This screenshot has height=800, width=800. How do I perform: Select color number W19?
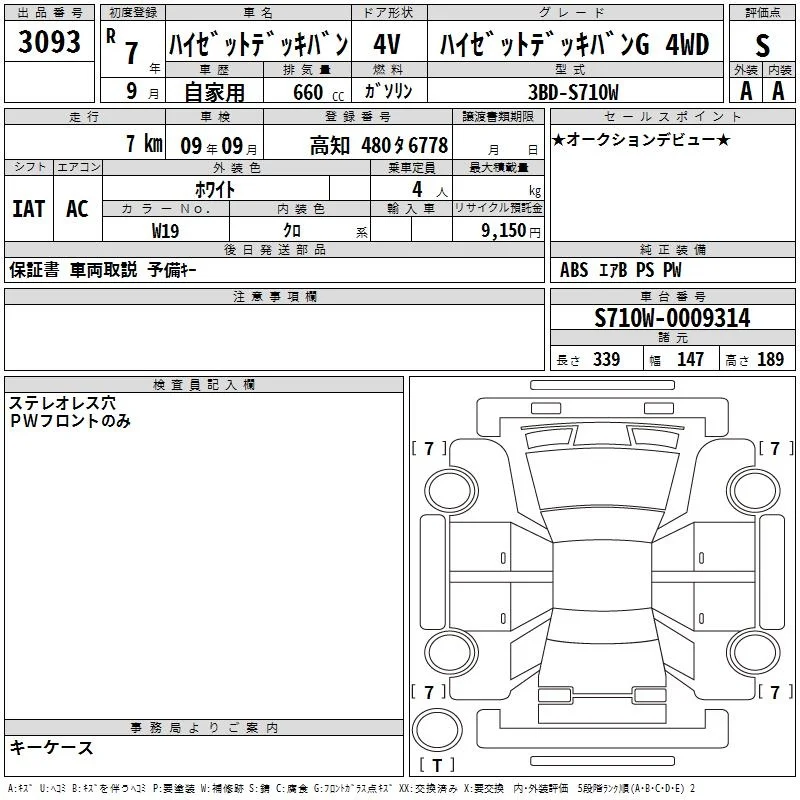point(165,231)
